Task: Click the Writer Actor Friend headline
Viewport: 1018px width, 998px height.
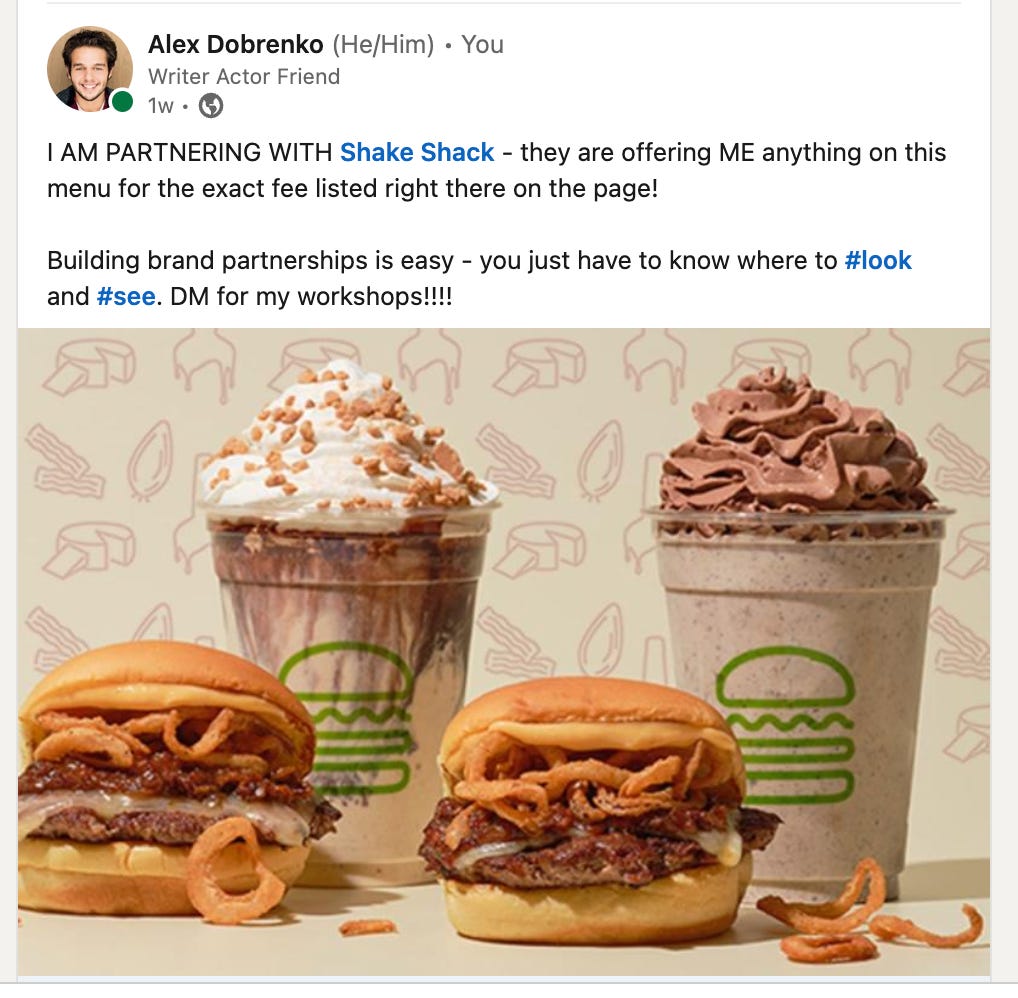Action: click(244, 77)
